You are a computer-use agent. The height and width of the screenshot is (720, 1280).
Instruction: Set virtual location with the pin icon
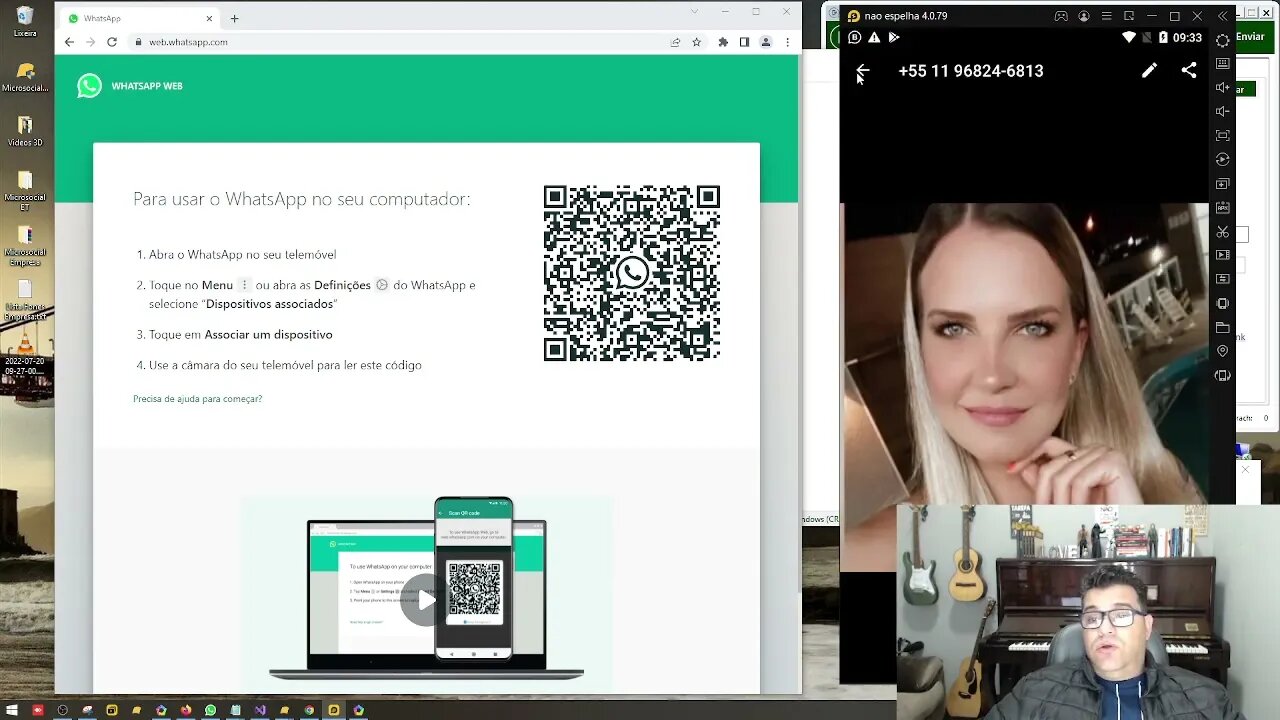coord(1222,352)
